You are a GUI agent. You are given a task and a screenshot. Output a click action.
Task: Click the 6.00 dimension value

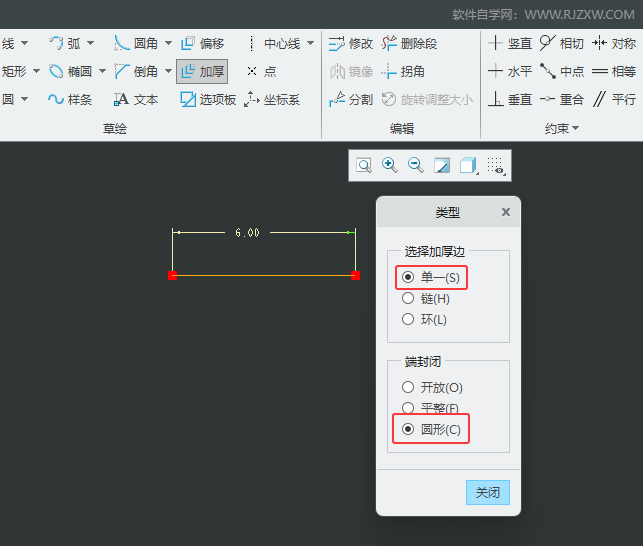point(247,233)
